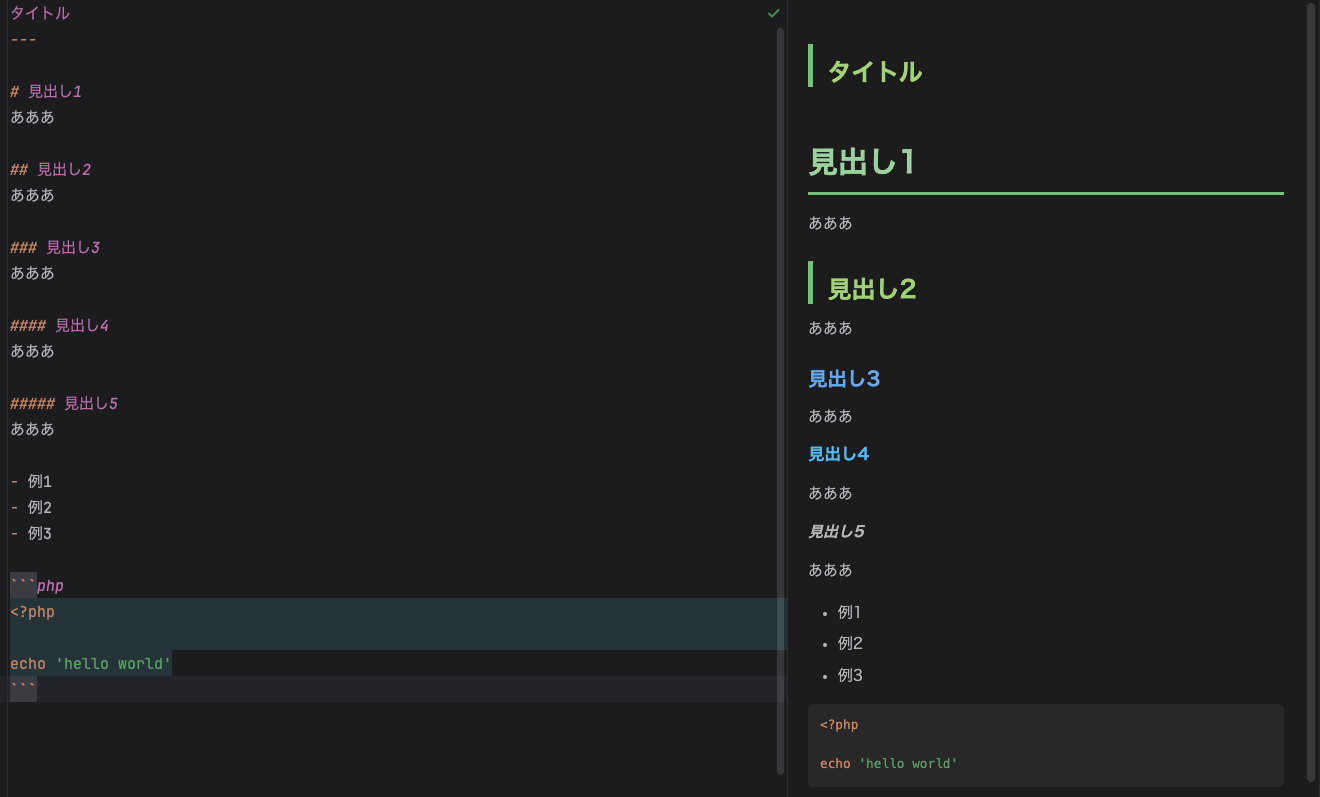
Task: Click the '---' line in the editor
Action: click(23, 39)
